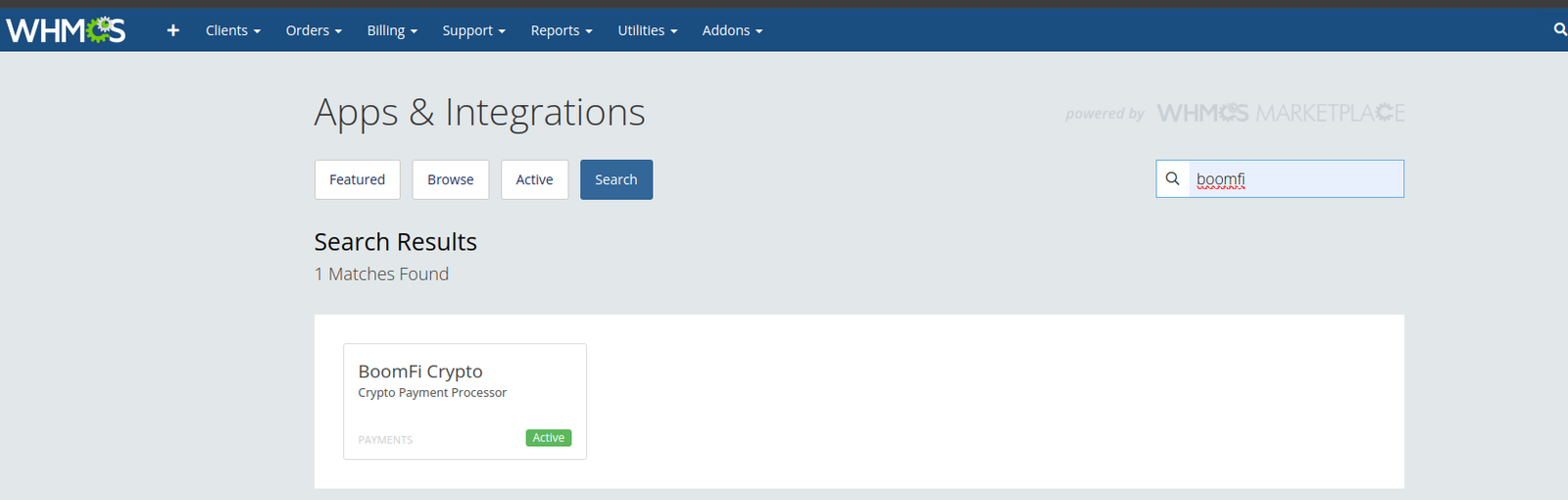Click the 'Crypto Payment Processor' description text

pyautogui.click(x=432, y=393)
